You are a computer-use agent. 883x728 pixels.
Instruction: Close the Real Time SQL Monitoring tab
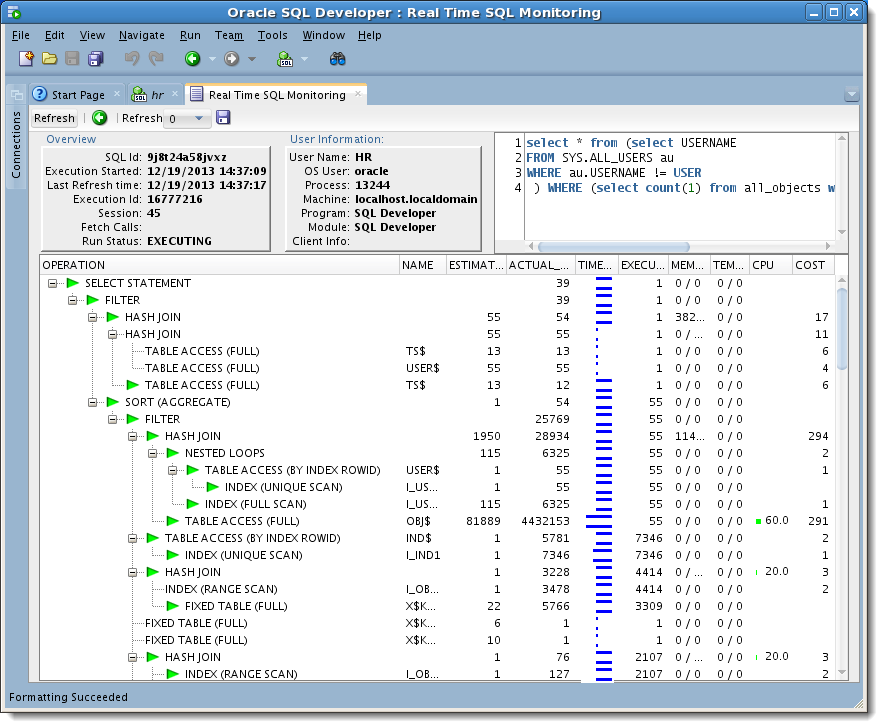[x=356, y=94]
